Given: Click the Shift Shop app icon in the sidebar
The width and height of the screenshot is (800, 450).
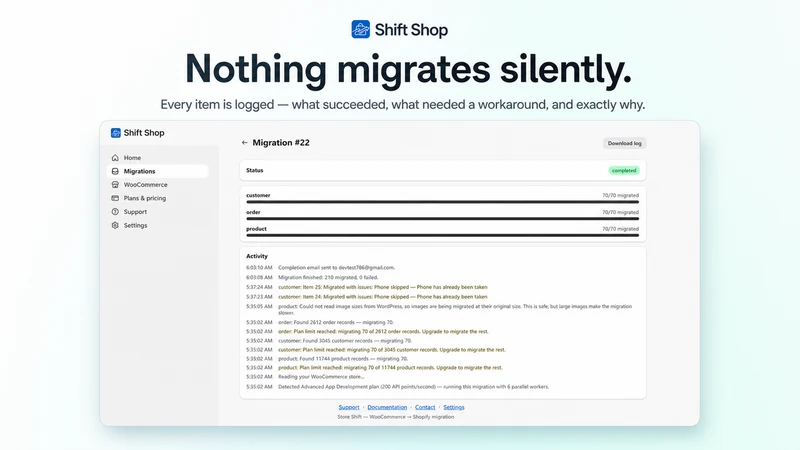Looking at the screenshot, I should 116,133.
